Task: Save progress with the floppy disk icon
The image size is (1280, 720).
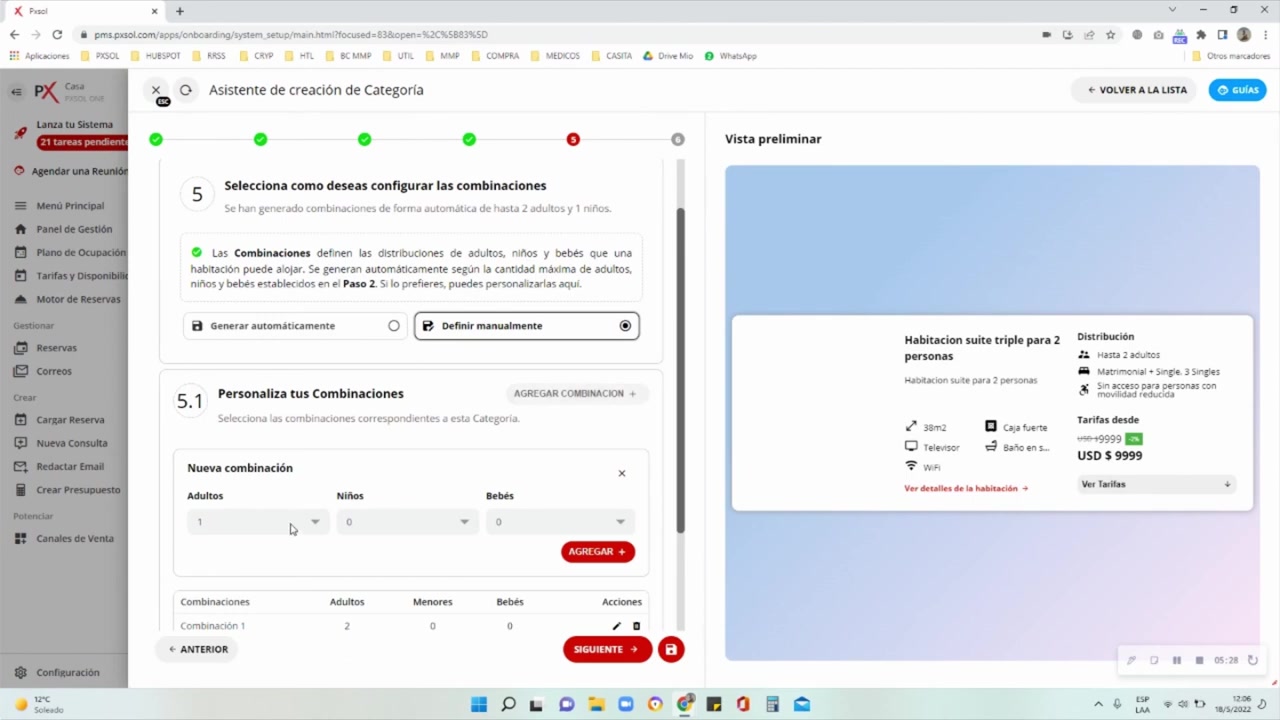Action: pos(670,649)
